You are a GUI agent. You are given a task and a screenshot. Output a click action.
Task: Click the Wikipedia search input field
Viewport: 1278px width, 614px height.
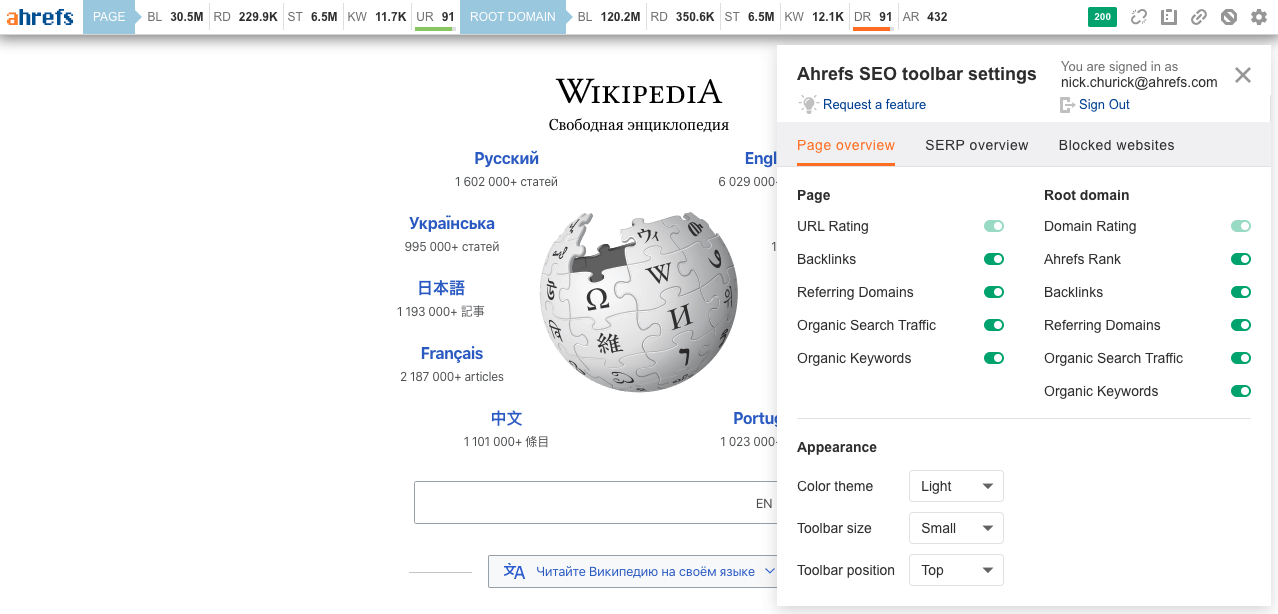click(x=600, y=502)
